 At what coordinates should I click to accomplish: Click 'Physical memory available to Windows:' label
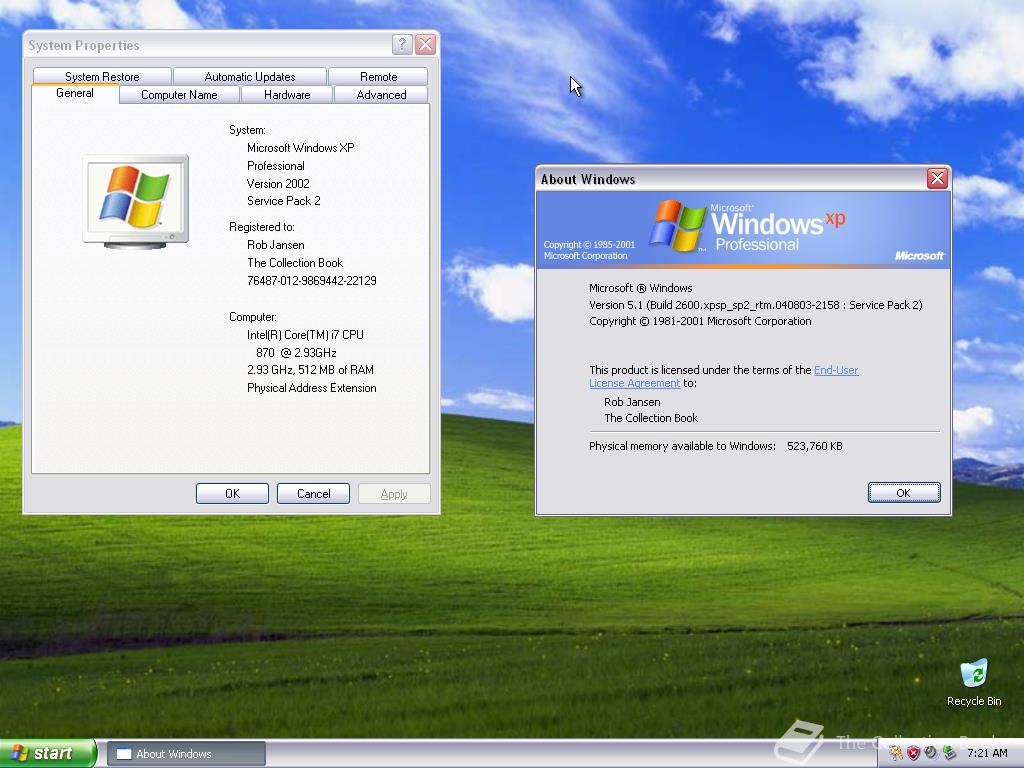[682, 446]
